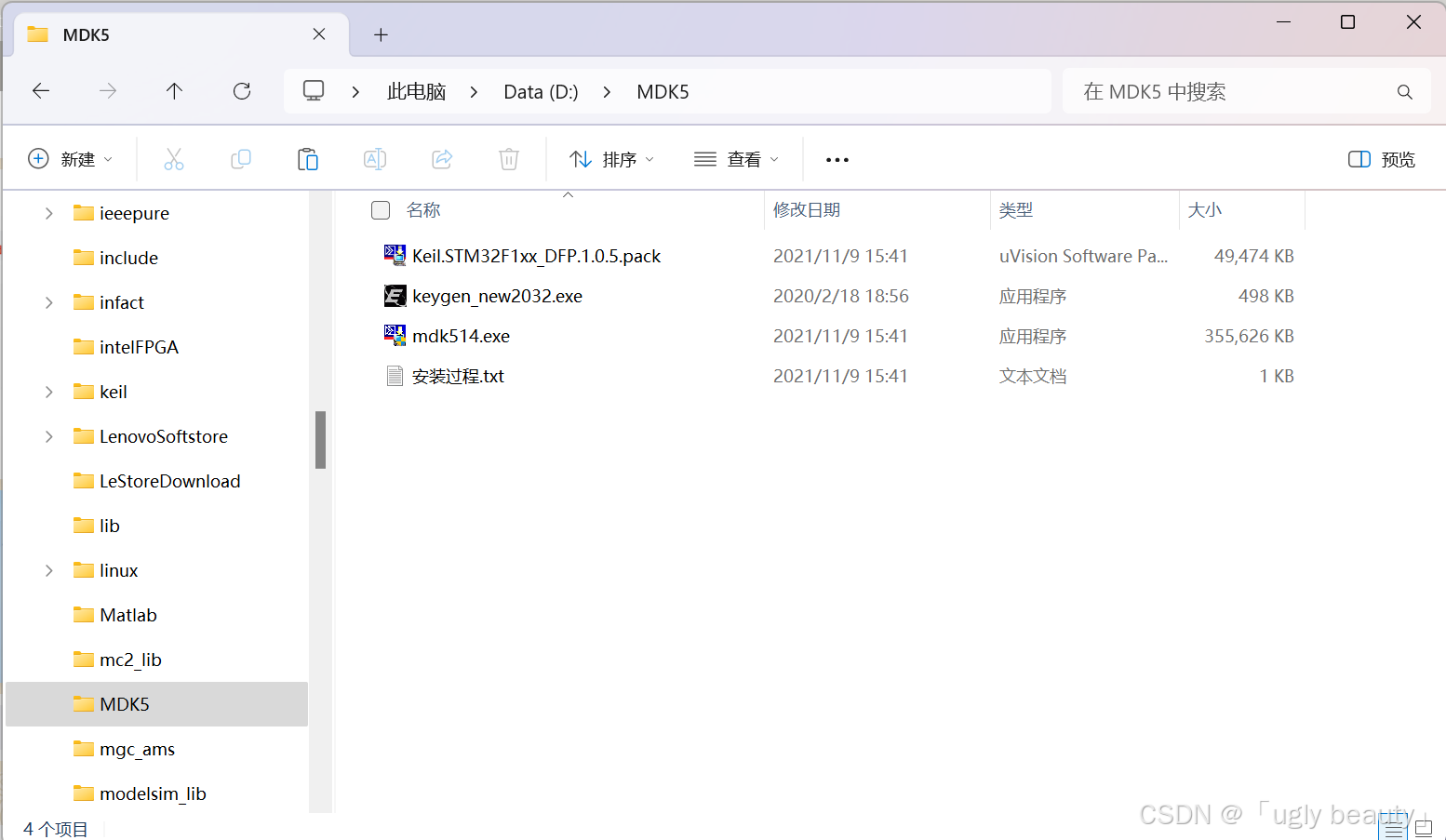Sort by the 大小 column header
The height and width of the screenshot is (840, 1446).
[x=1205, y=210]
